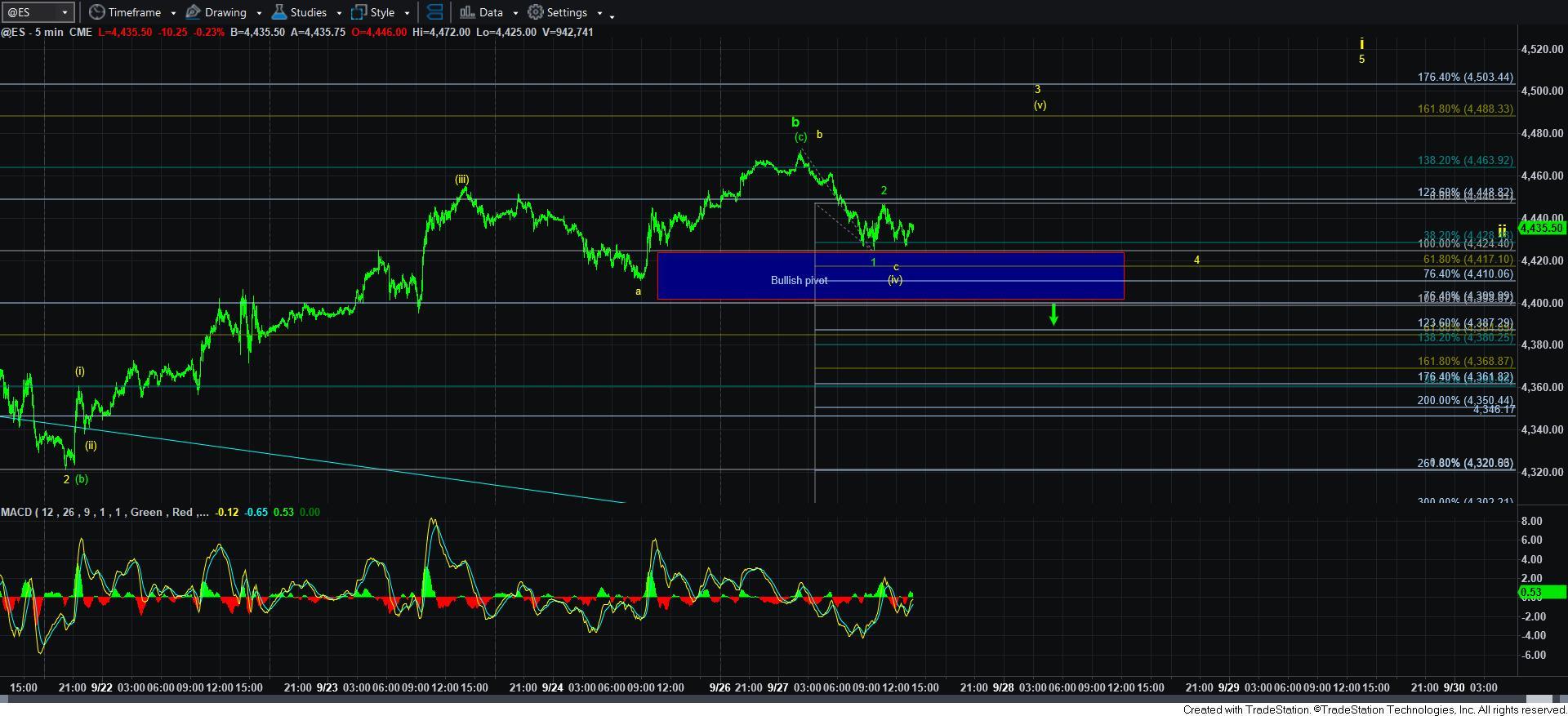This screenshot has height=716, width=1568.
Task: Click the '@ES - 5 min CME' chart title
Action: click(x=47, y=32)
